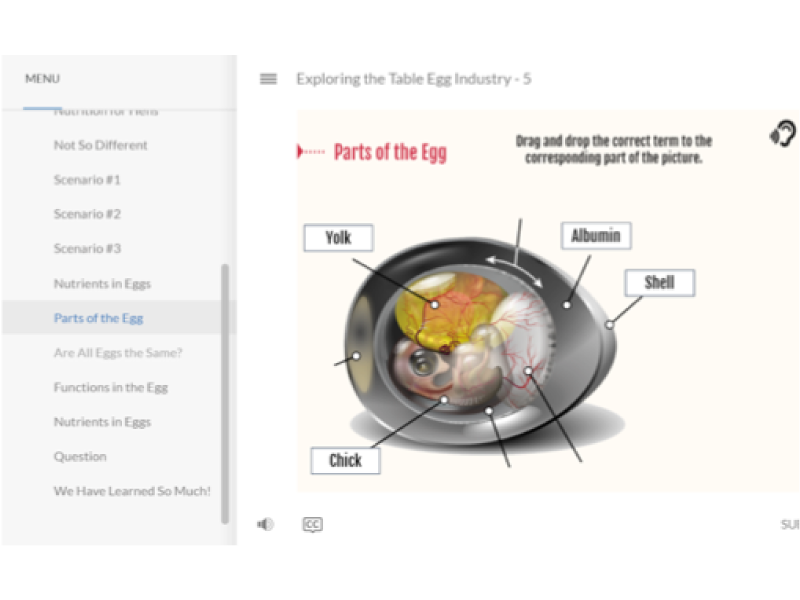
Task: Select the Chick term box
Action: point(345,461)
